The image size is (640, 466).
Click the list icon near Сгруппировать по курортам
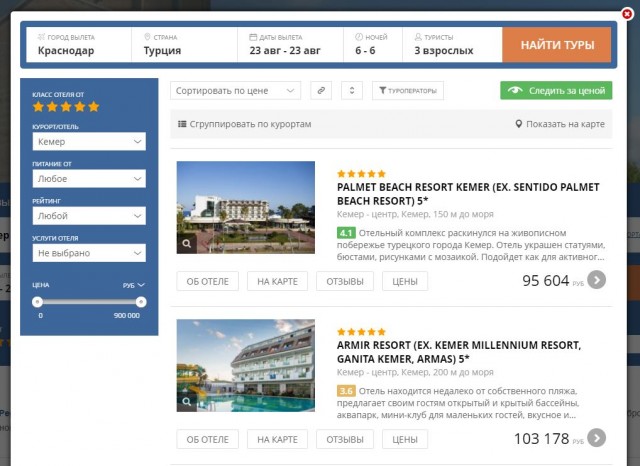click(x=182, y=124)
